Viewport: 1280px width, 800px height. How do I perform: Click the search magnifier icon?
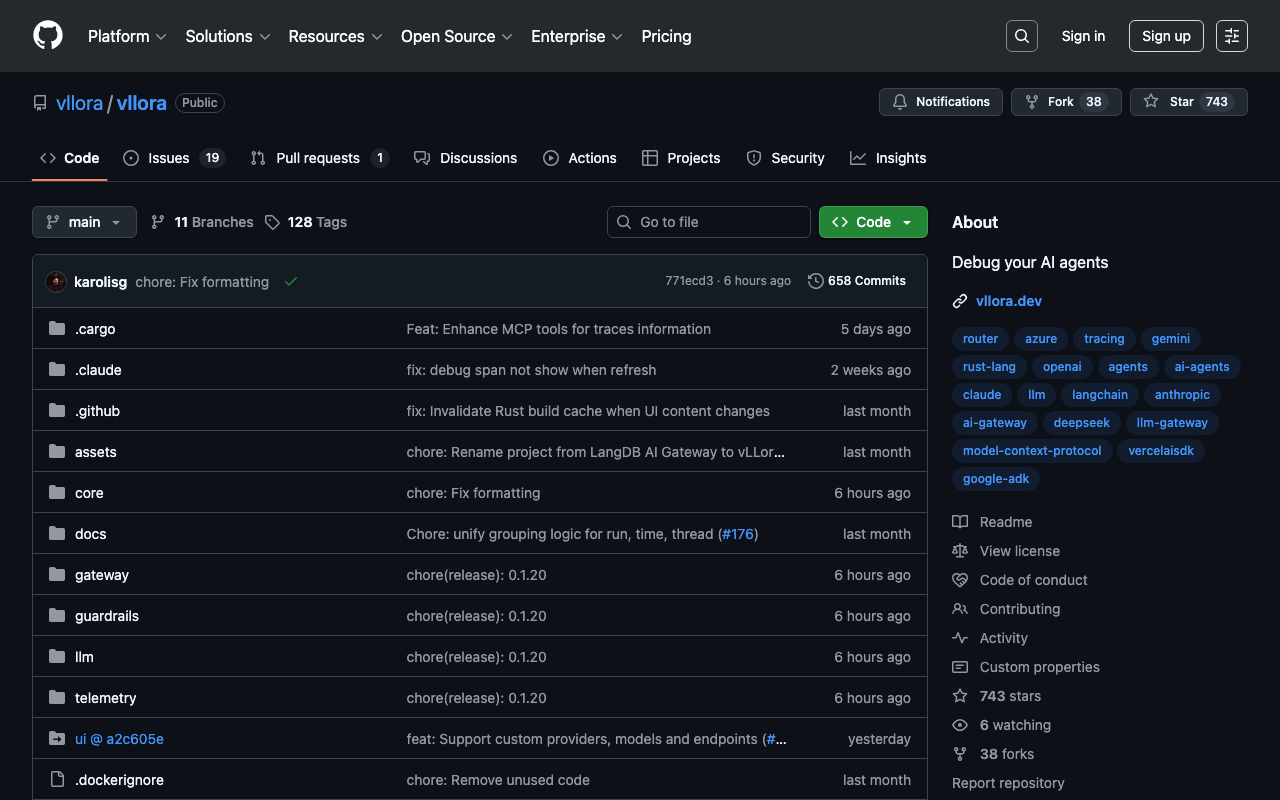pos(1021,36)
